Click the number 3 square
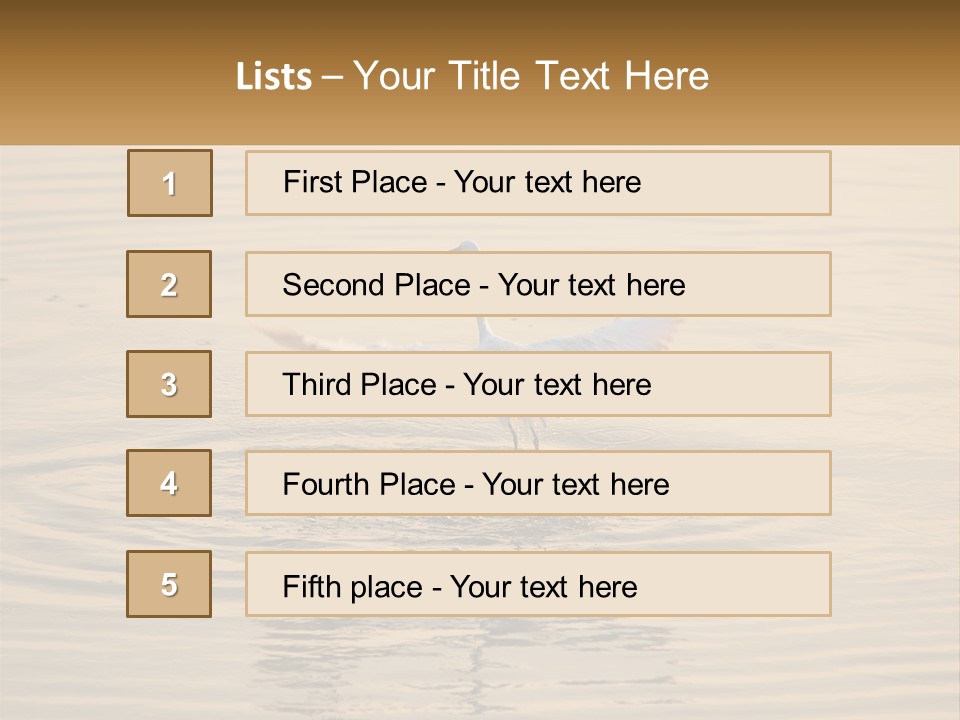 coord(169,384)
